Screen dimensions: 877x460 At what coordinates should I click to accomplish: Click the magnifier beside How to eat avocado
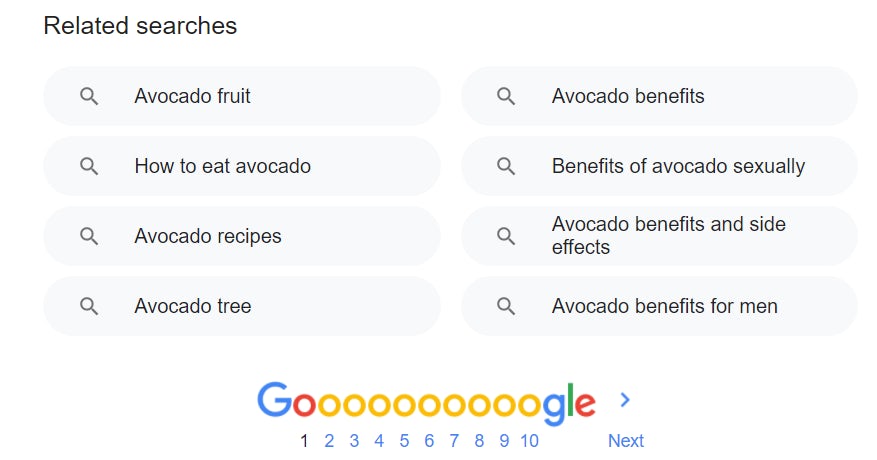[89, 167]
